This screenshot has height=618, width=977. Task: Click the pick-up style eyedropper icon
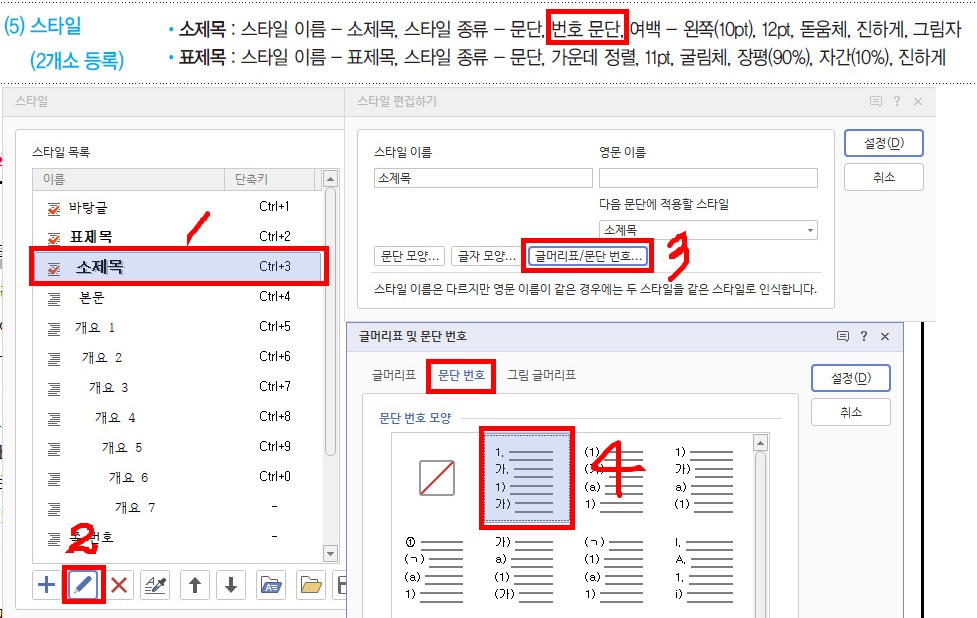(x=156, y=585)
